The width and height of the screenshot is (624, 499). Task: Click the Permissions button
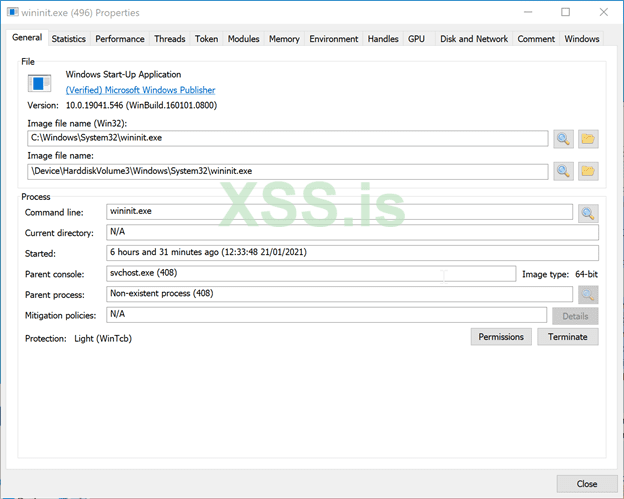pyautogui.click(x=501, y=337)
